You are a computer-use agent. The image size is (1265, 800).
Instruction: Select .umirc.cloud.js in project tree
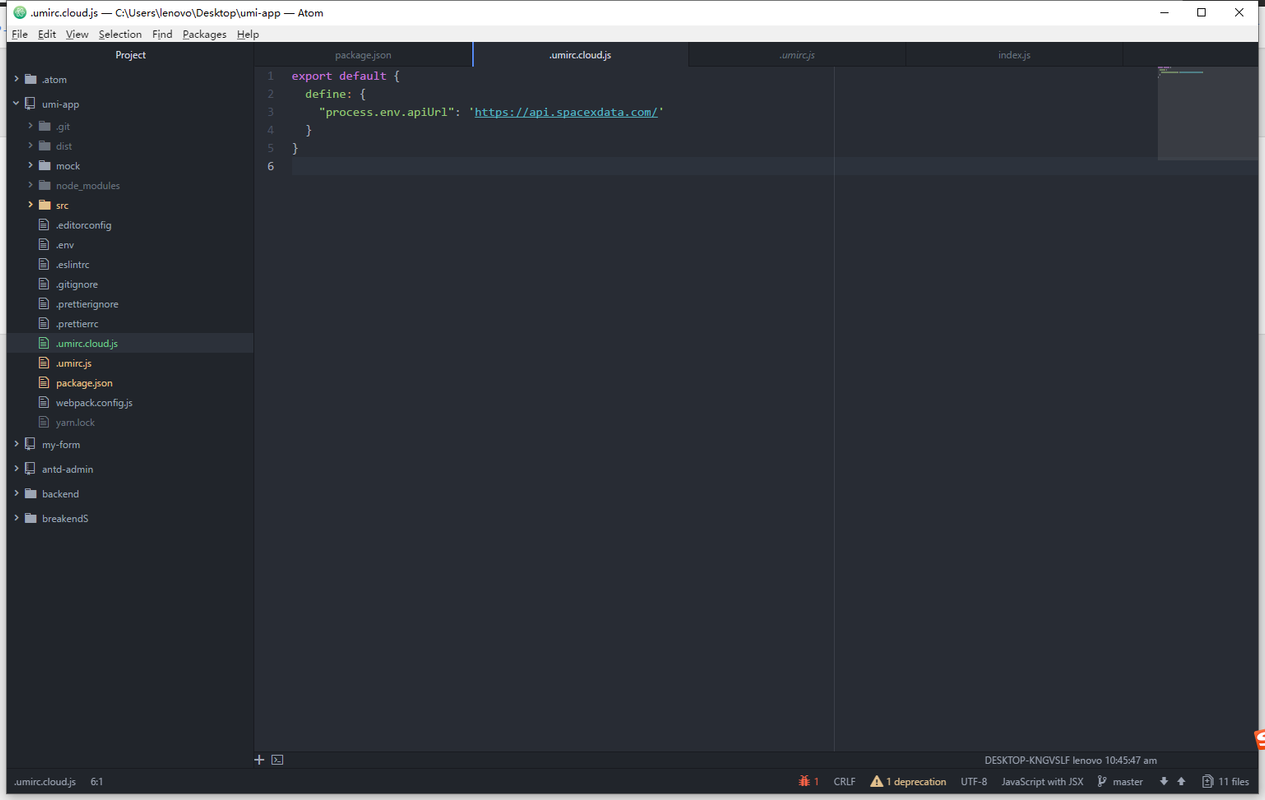(x=130, y=343)
